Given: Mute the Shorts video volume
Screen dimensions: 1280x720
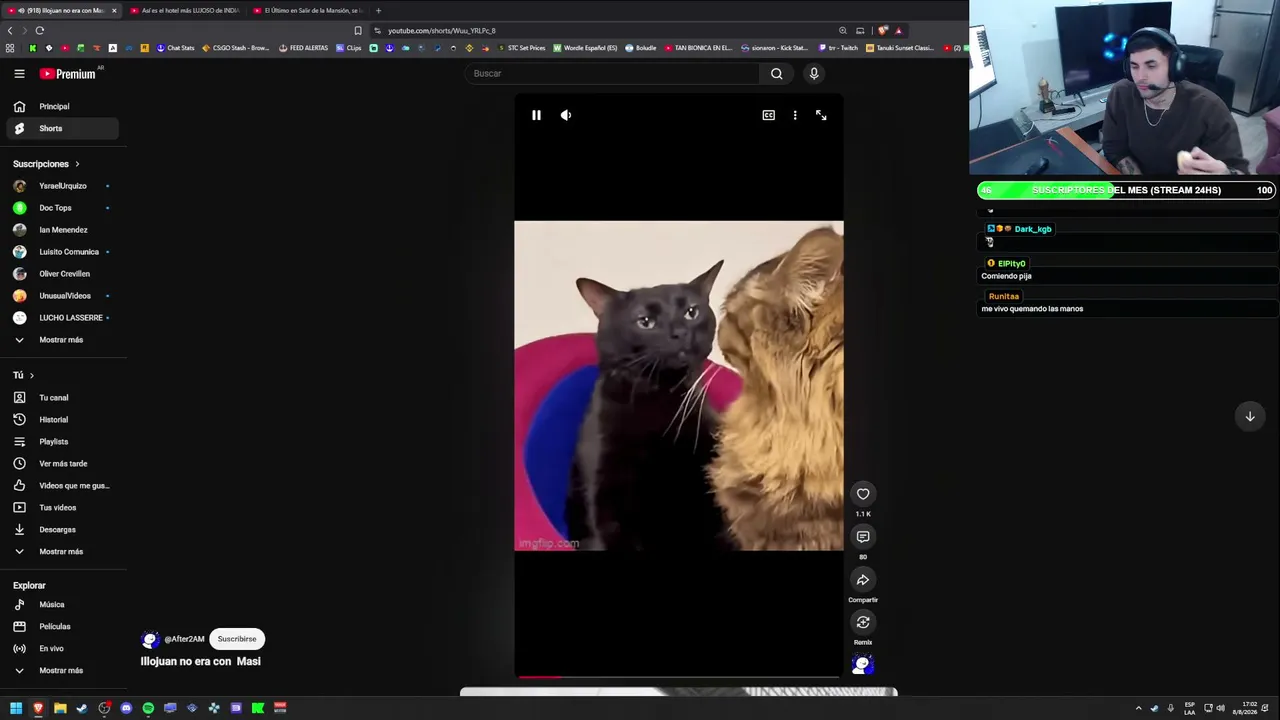Looking at the screenshot, I should coord(566,115).
